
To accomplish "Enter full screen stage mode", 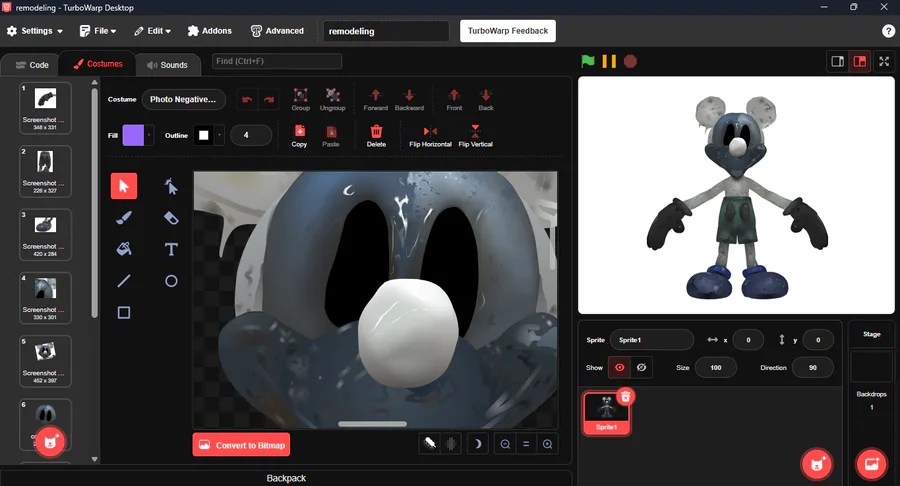I will [884, 61].
